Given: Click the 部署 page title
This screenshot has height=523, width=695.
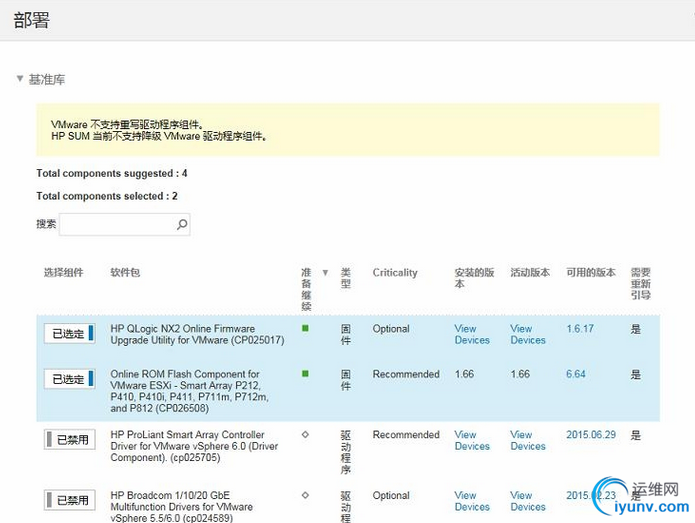Looking at the screenshot, I should [x=31, y=20].
